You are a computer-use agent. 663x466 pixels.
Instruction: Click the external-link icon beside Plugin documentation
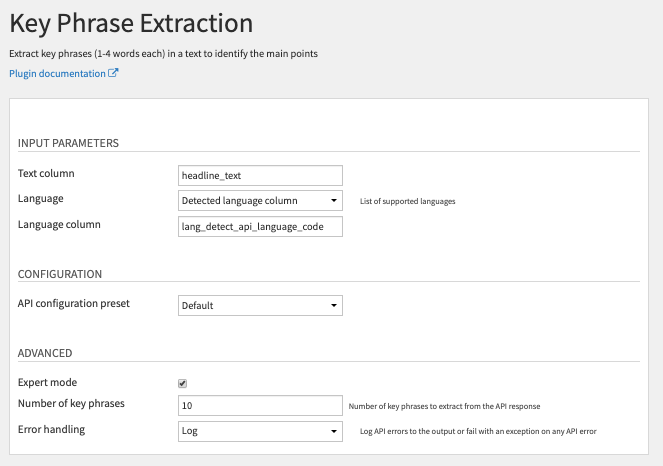113,73
